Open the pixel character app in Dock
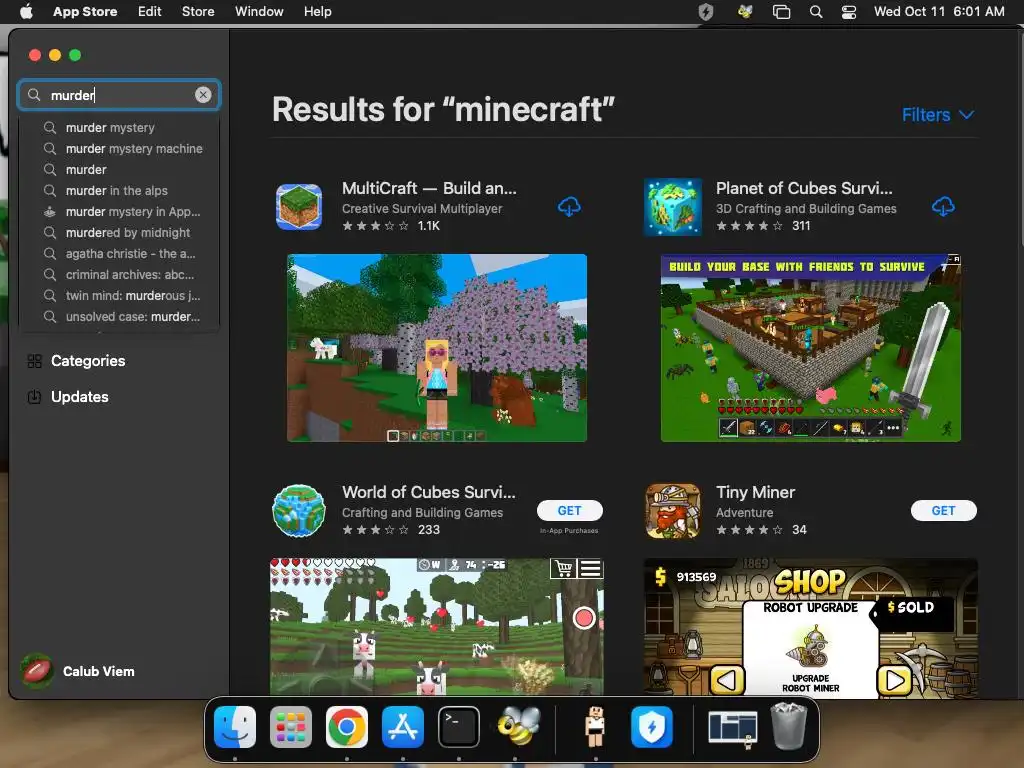The height and width of the screenshot is (768, 1024). coord(595,727)
